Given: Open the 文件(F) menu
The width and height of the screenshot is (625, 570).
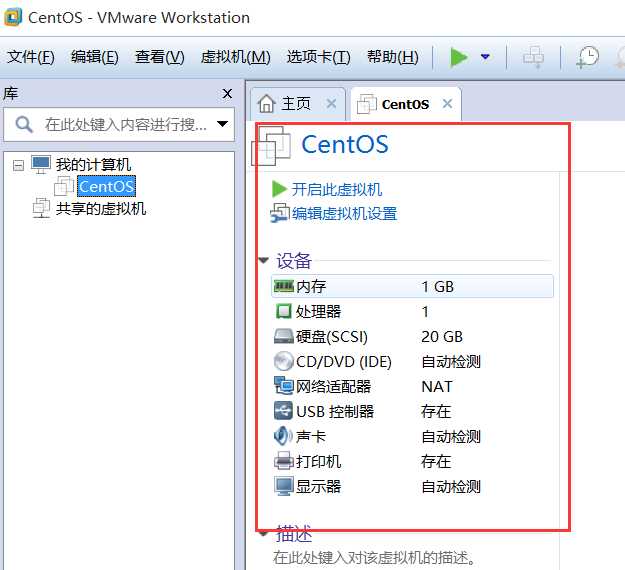Looking at the screenshot, I should point(31,57).
